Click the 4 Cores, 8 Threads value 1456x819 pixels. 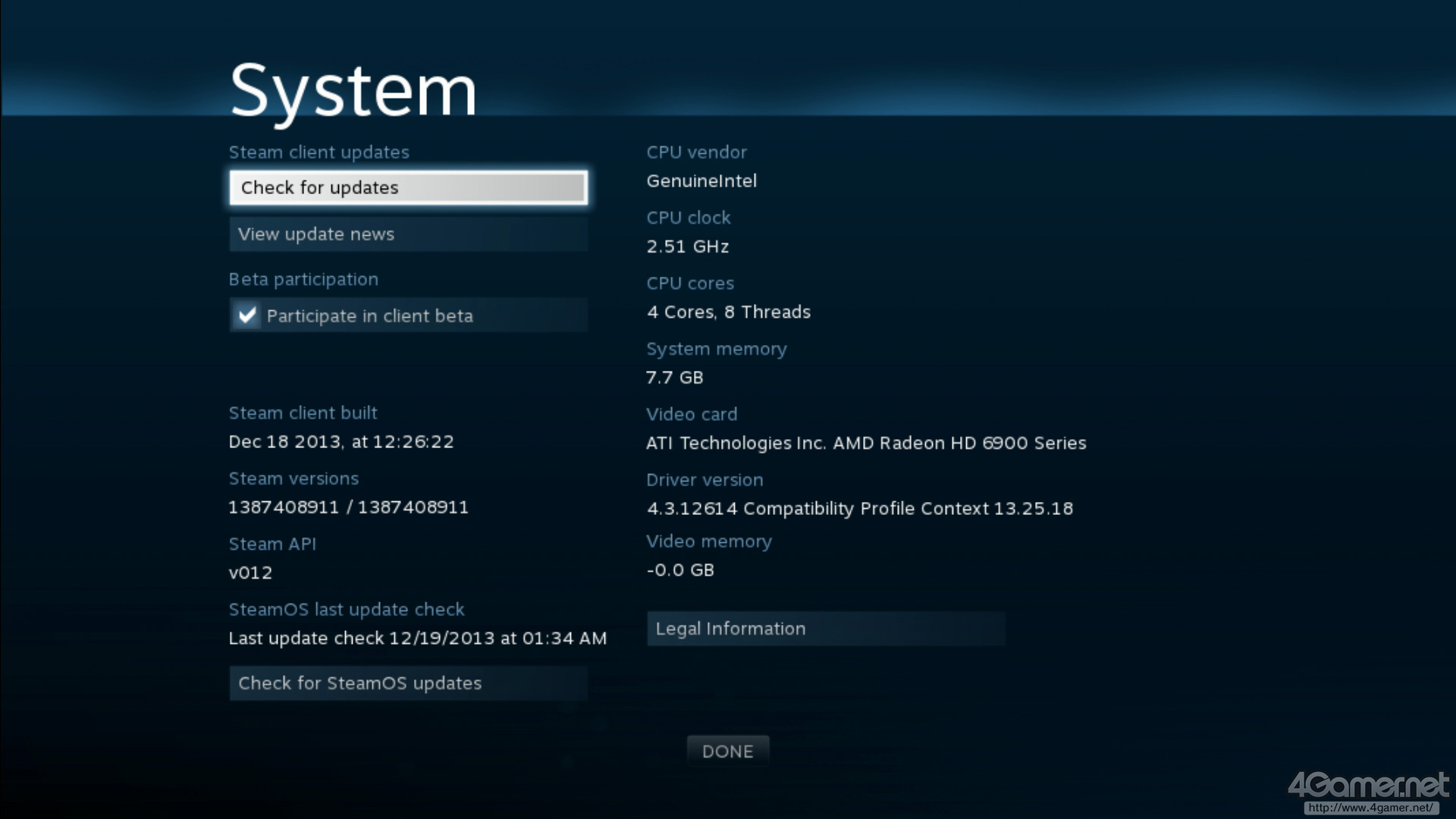(x=728, y=312)
